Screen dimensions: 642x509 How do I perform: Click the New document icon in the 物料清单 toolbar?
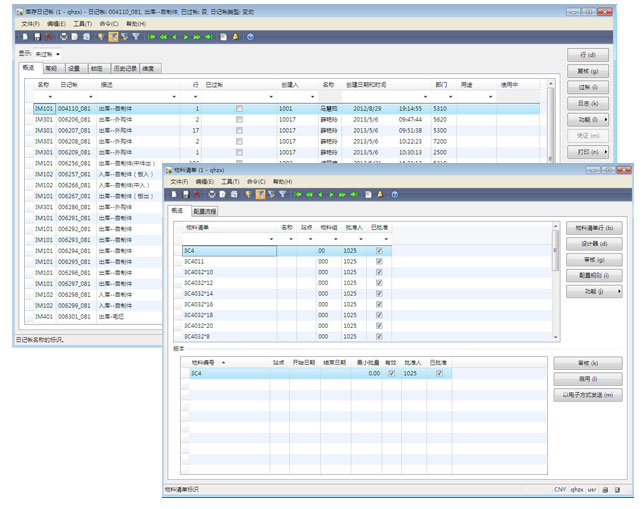[x=174, y=195]
